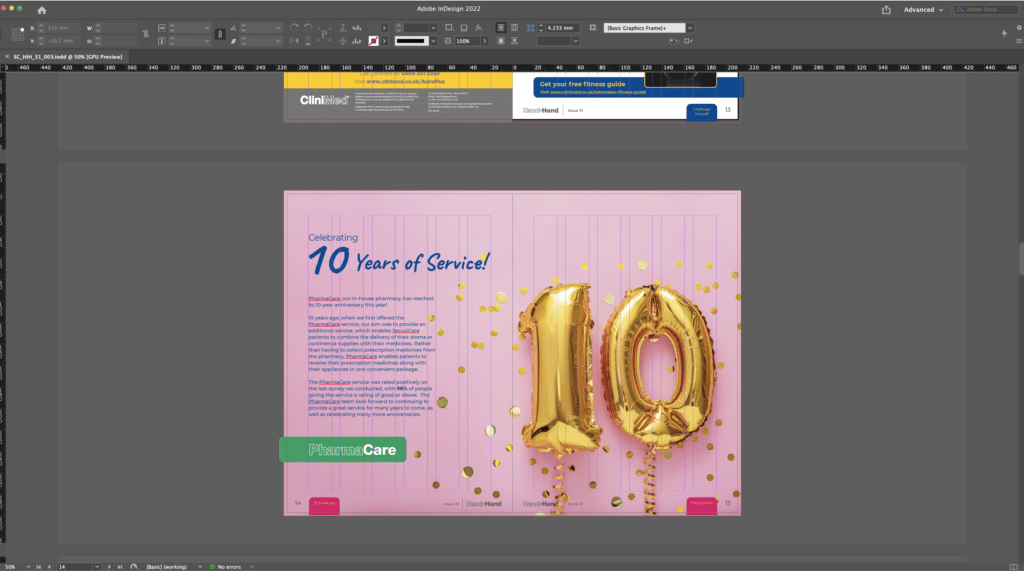
Task: Click the Home icon
Action: point(42,10)
